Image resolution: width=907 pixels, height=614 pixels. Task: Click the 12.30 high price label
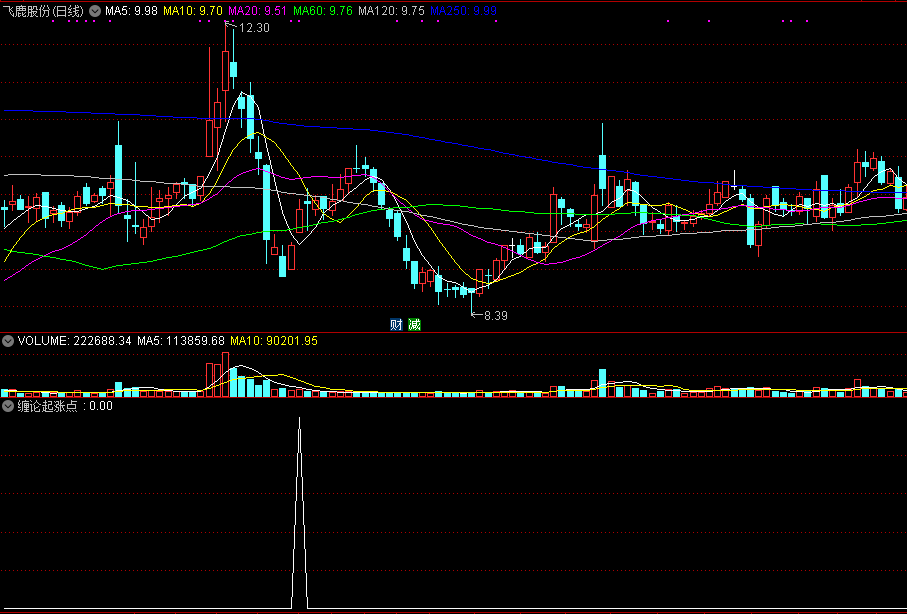[254, 28]
